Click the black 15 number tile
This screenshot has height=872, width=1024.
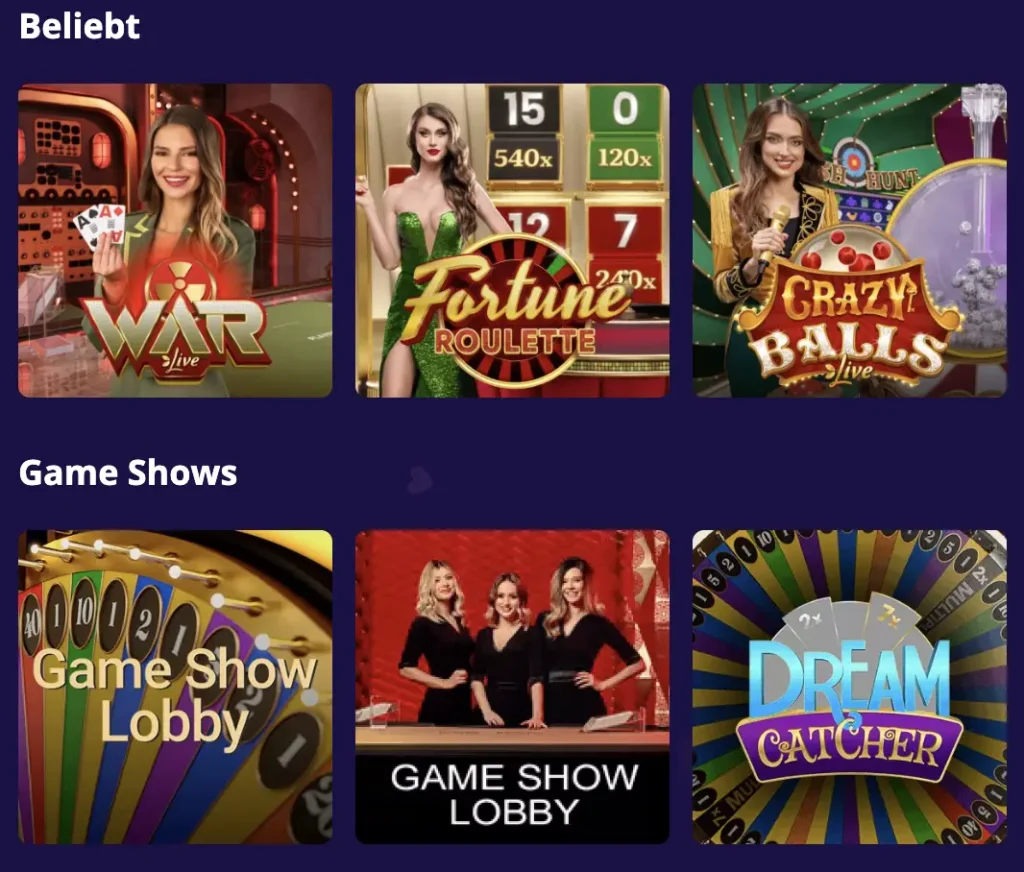[x=524, y=108]
